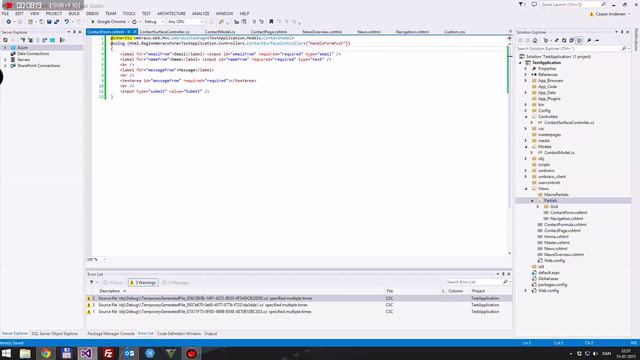640x360 pixels.
Task: Open the Package Manager Console tab
Action: click(111, 333)
